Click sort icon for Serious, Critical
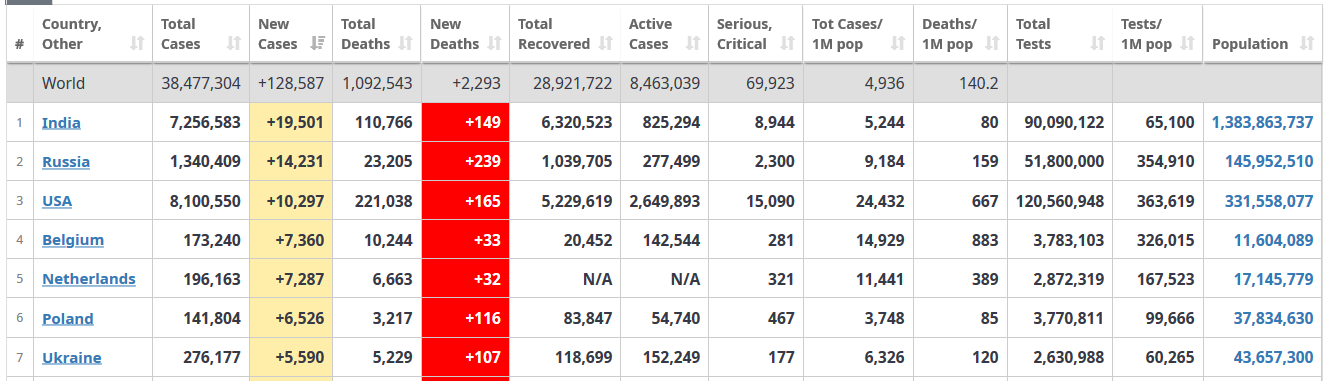This screenshot has width=1331, height=381. tap(787, 44)
